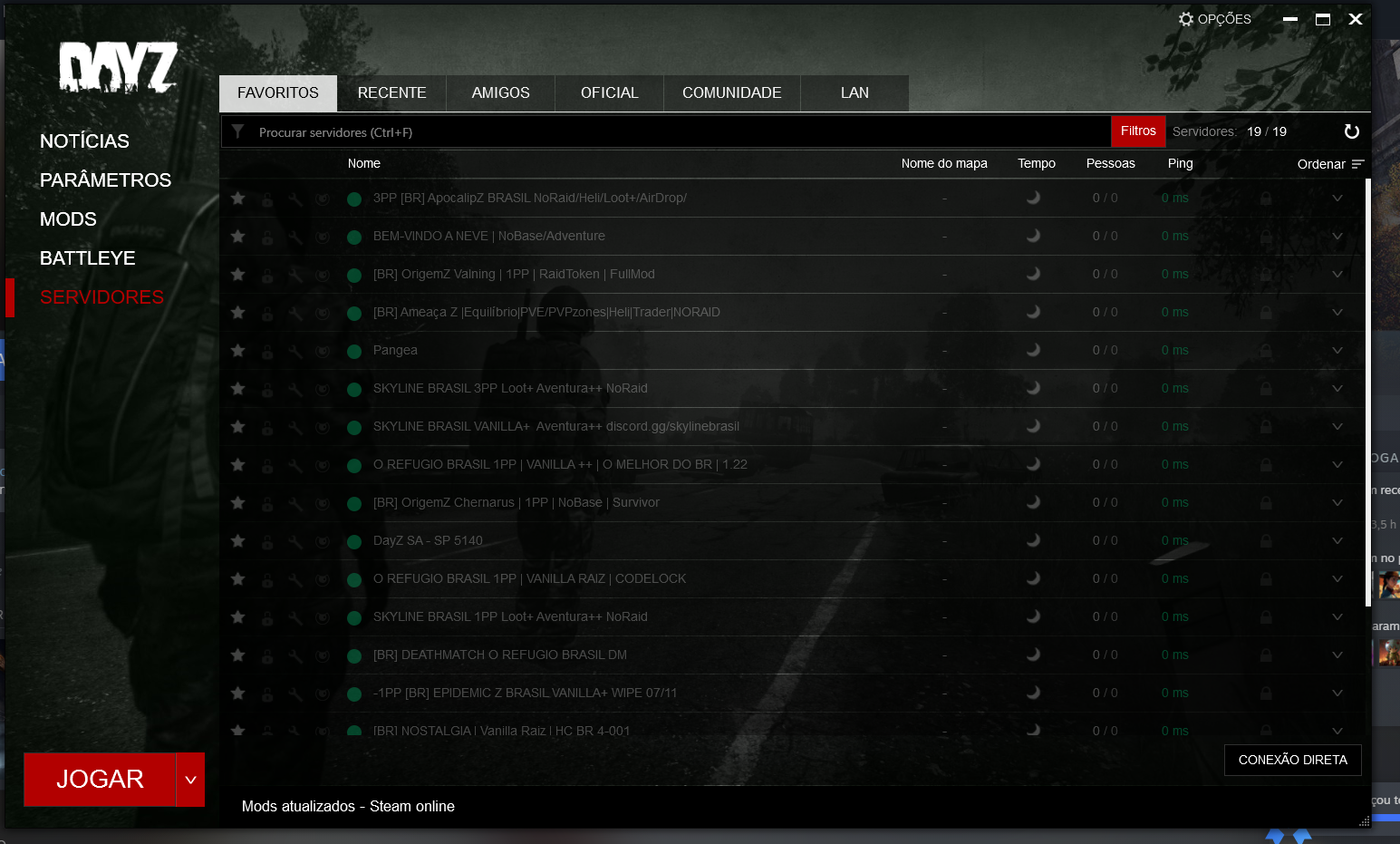Image resolution: width=1400 pixels, height=844 pixels.
Task: Toggle favorite star for [BR] OrigemZ Valning
Action: [237, 274]
